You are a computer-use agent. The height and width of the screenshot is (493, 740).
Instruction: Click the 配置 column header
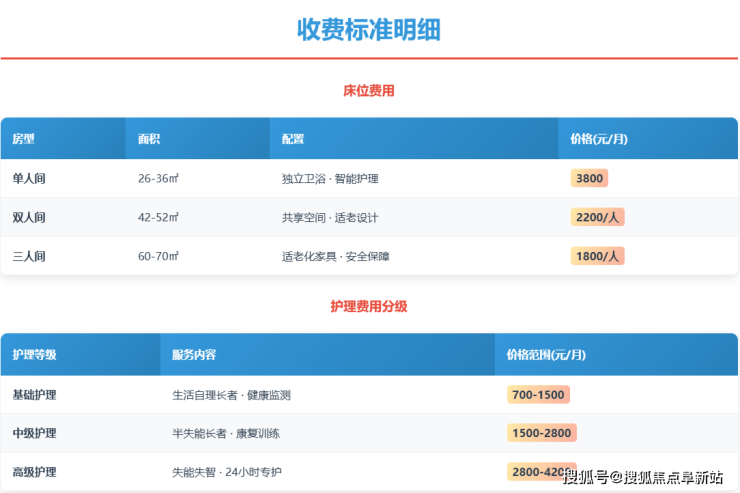click(293, 139)
